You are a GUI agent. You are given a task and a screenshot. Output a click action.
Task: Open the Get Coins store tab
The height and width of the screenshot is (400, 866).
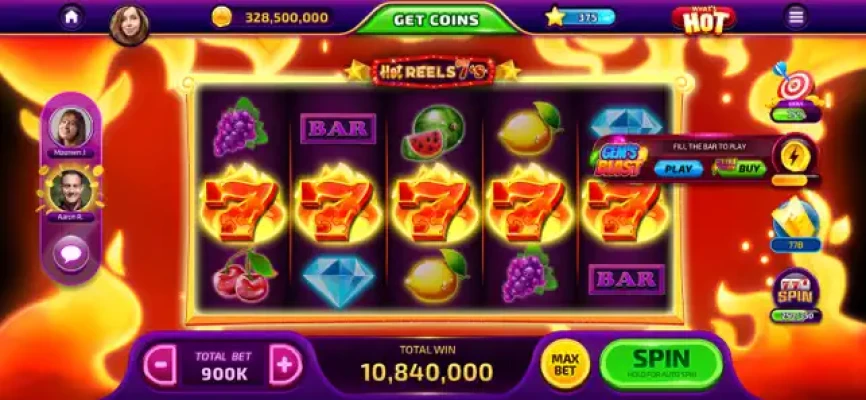[436, 20]
